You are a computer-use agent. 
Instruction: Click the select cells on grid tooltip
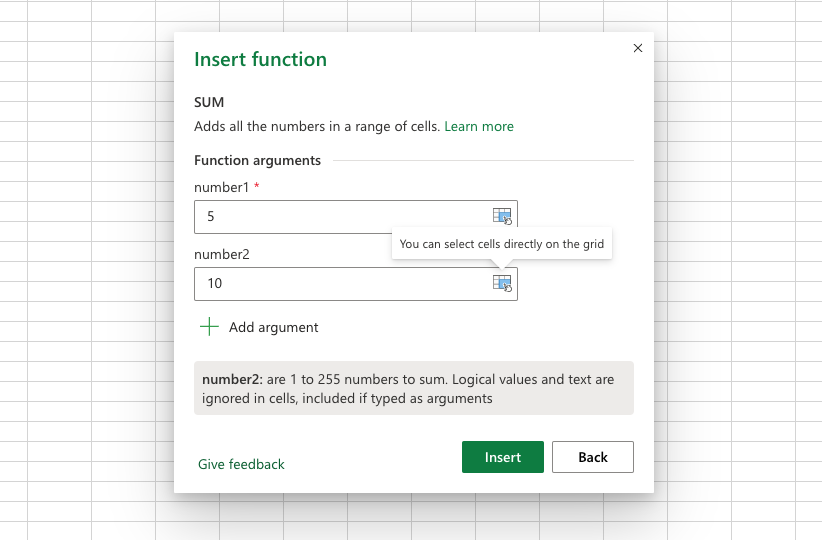click(501, 244)
